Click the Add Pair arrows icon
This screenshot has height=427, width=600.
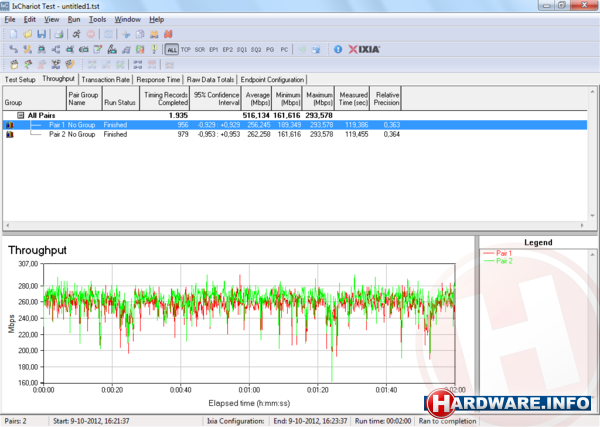(13, 49)
